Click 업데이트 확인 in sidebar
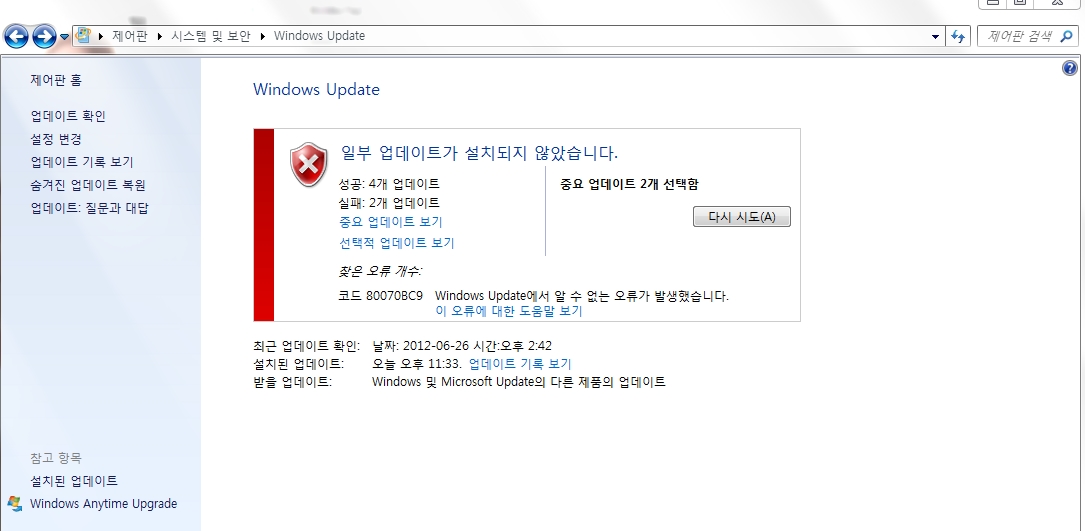Image resolution: width=1085 pixels, height=531 pixels. click(68, 116)
